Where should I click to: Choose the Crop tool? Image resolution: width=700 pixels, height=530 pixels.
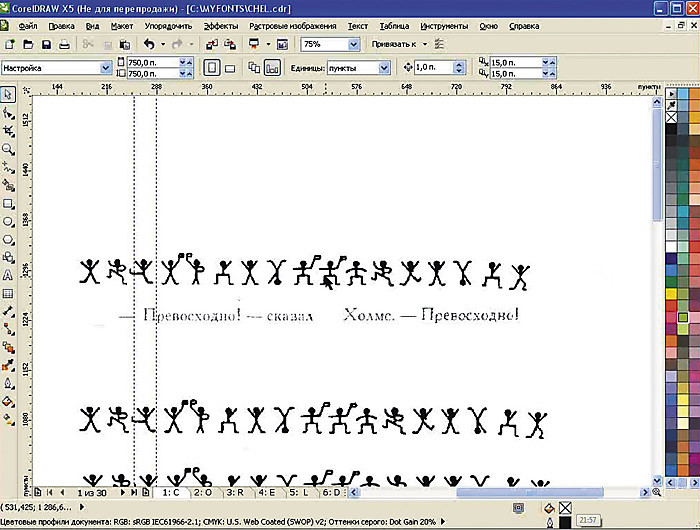(8, 131)
